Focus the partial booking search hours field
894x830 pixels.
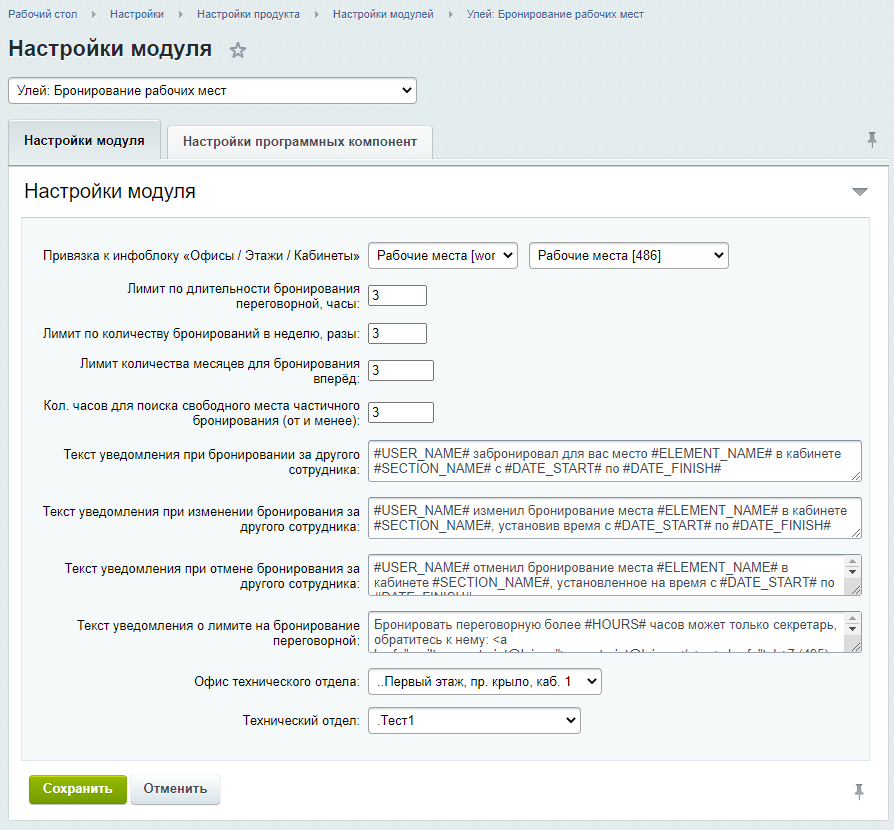pos(401,412)
